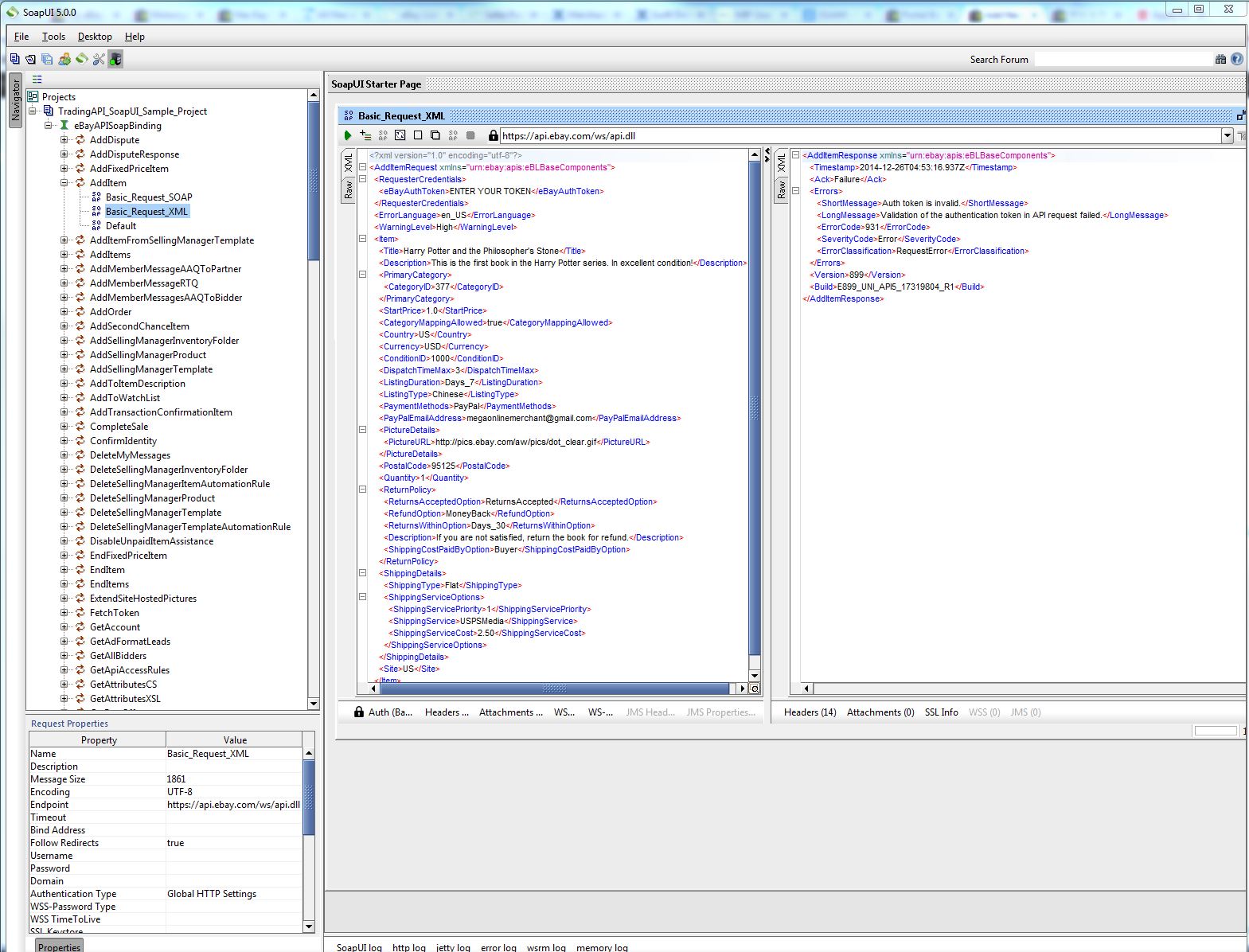Click the eBayAPISoapBinding interface icon
The width and height of the screenshot is (1249, 952).
tap(64, 125)
